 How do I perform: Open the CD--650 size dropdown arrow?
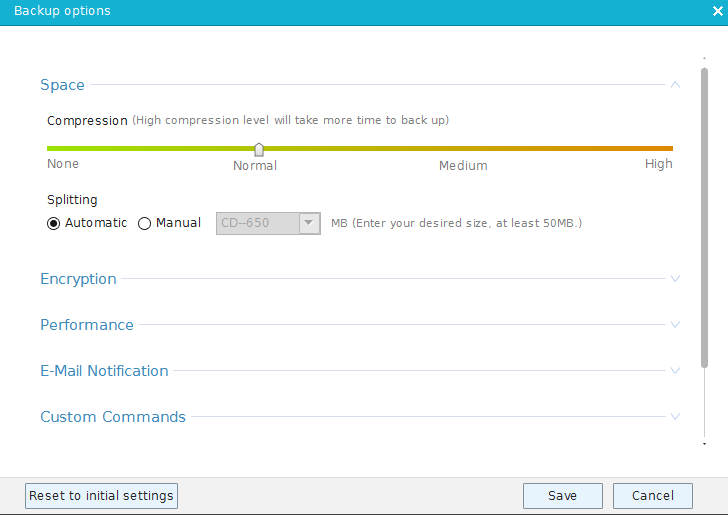309,223
